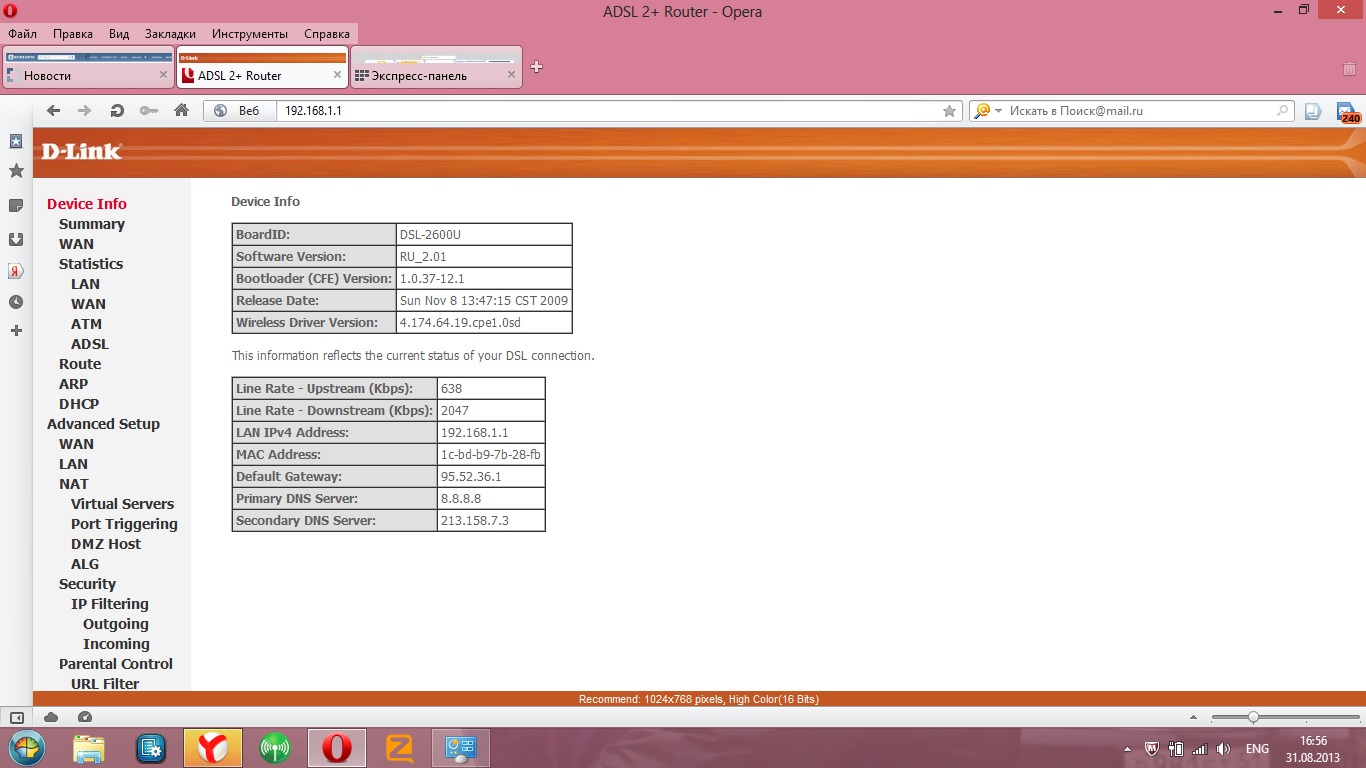The height and width of the screenshot is (768, 1366).
Task: Add a new tab with plus button
Action: tap(536, 67)
